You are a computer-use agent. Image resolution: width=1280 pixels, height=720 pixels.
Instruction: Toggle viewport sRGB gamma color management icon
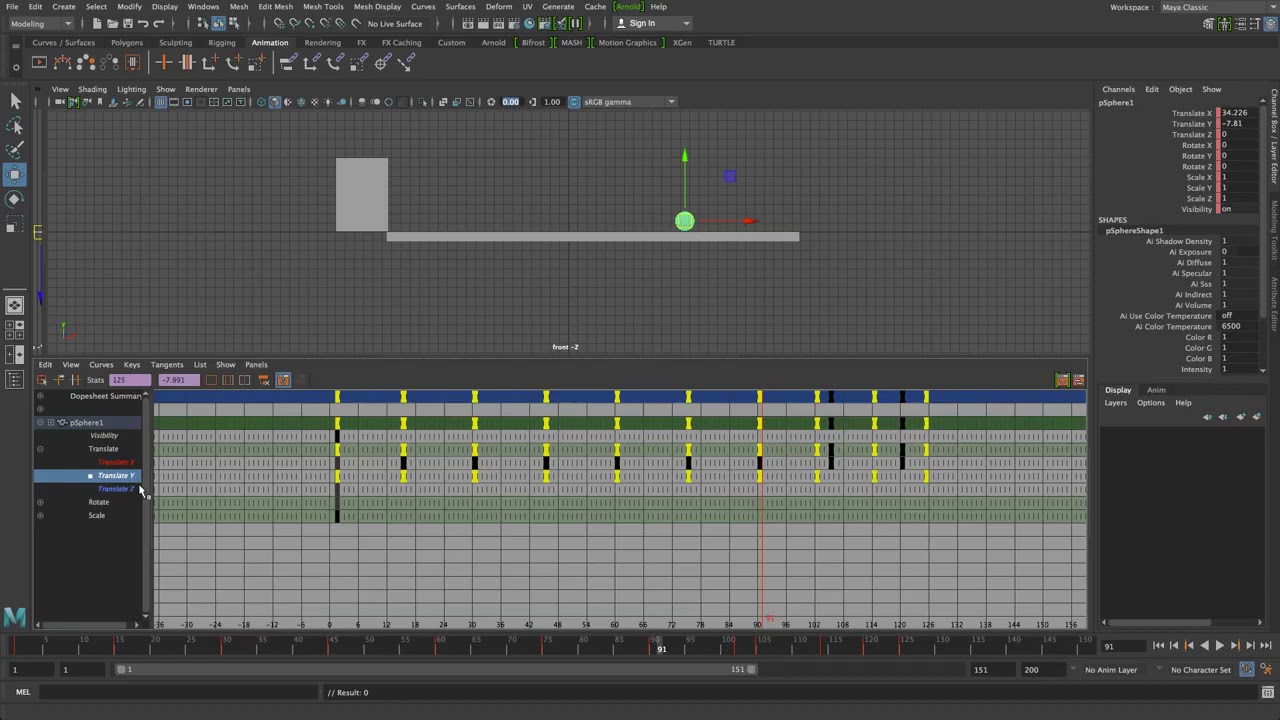click(x=574, y=102)
